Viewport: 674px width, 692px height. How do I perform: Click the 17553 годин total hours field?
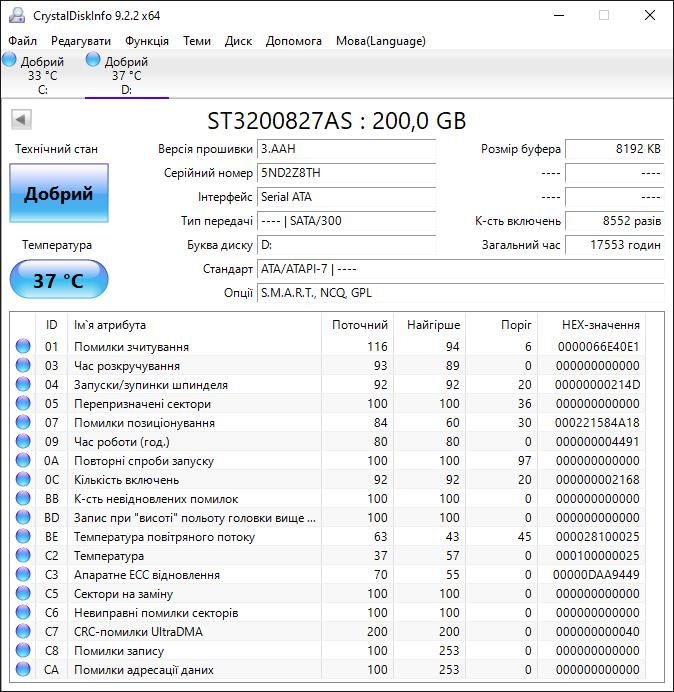(614, 245)
